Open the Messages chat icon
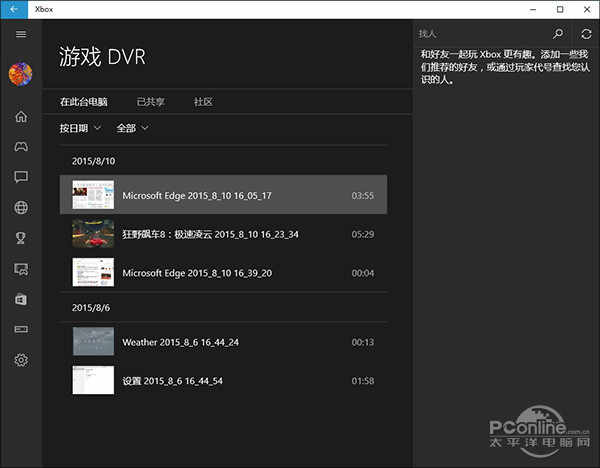600x468 pixels. tap(20, 177)
